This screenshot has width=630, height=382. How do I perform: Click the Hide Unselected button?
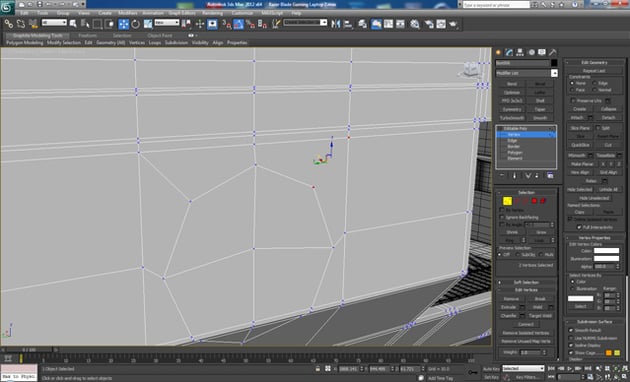point(594,198)
